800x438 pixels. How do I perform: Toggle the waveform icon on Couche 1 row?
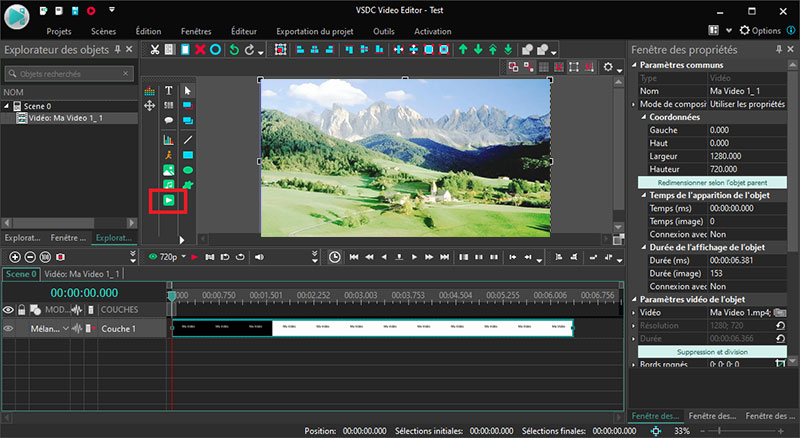click(77, 329)
